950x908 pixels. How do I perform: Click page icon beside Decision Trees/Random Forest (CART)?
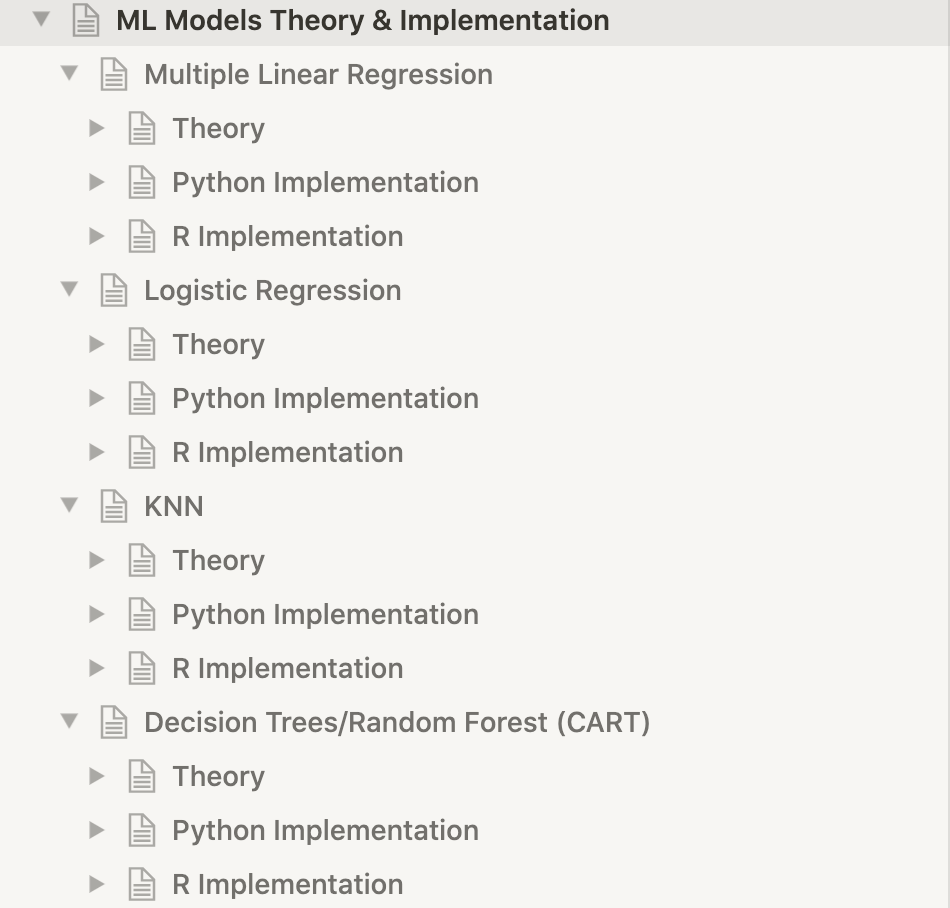114,723
